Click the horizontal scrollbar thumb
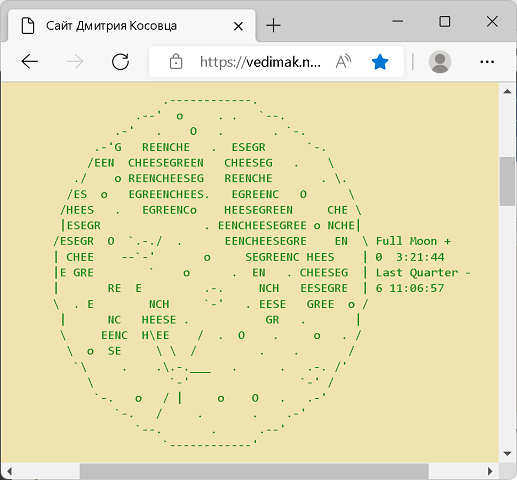 tap(254, 471)
